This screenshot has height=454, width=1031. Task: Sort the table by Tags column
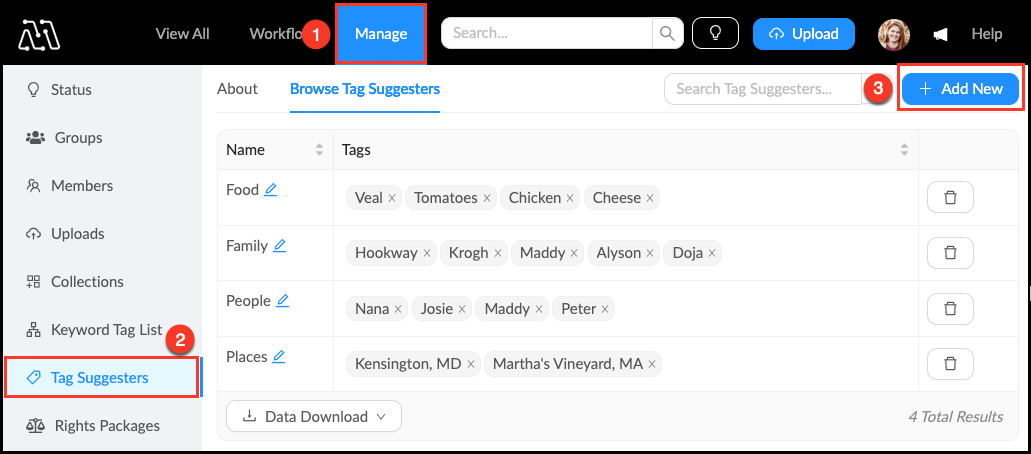pos(904,150)
